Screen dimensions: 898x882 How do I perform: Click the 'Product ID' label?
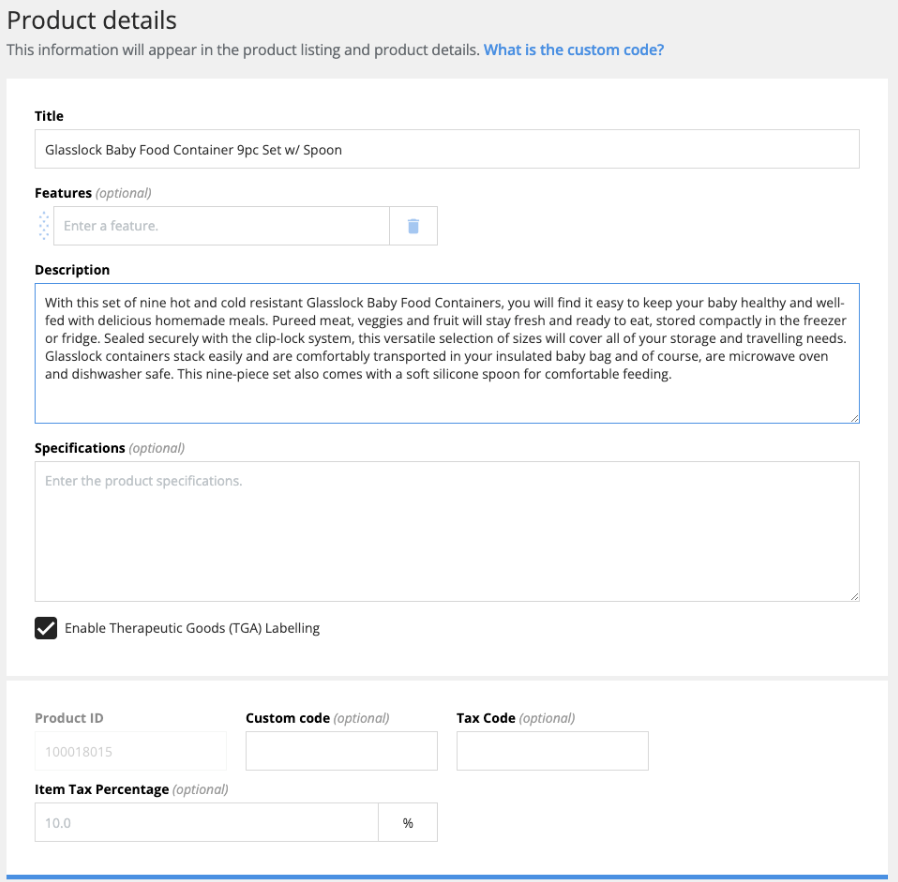pos(69,718)
